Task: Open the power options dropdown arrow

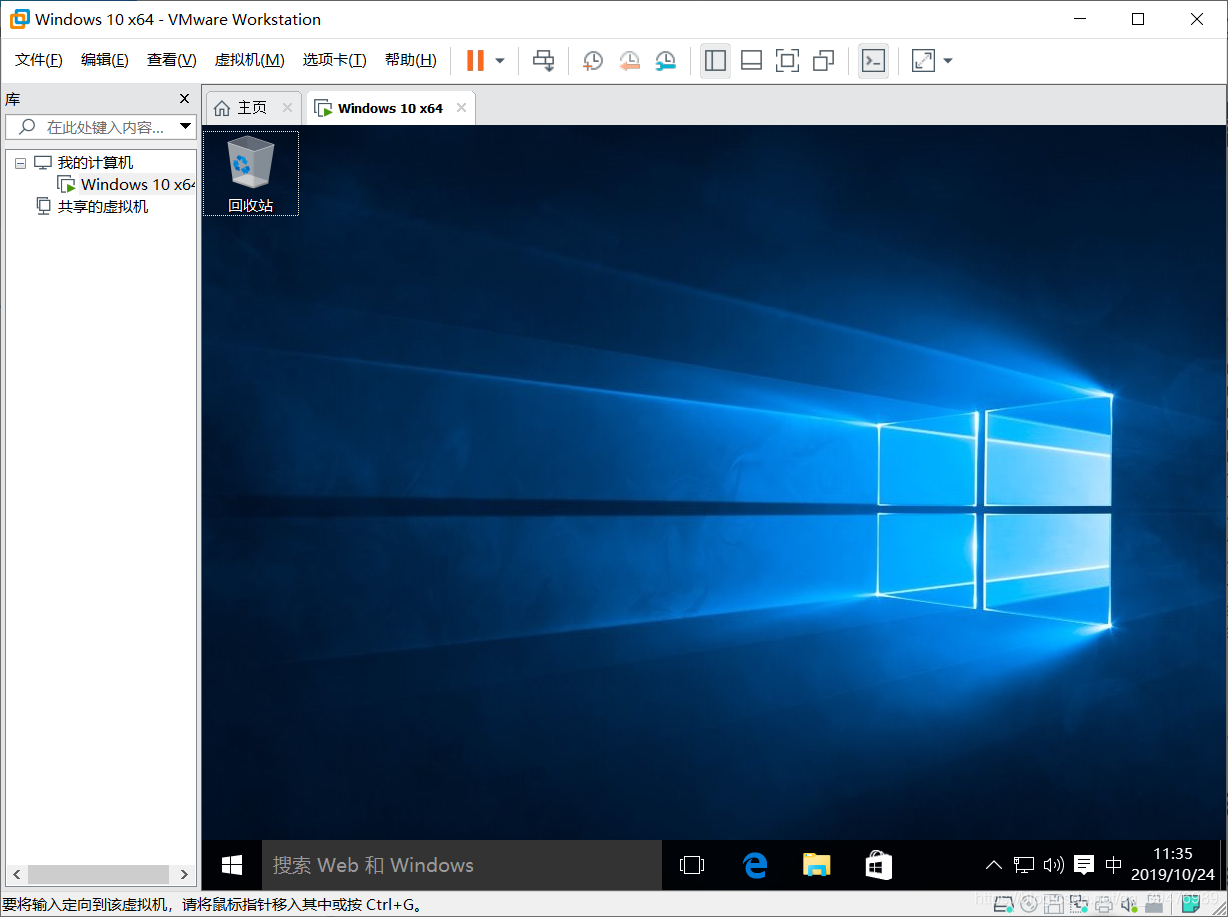Action: [x=500, y=61]
